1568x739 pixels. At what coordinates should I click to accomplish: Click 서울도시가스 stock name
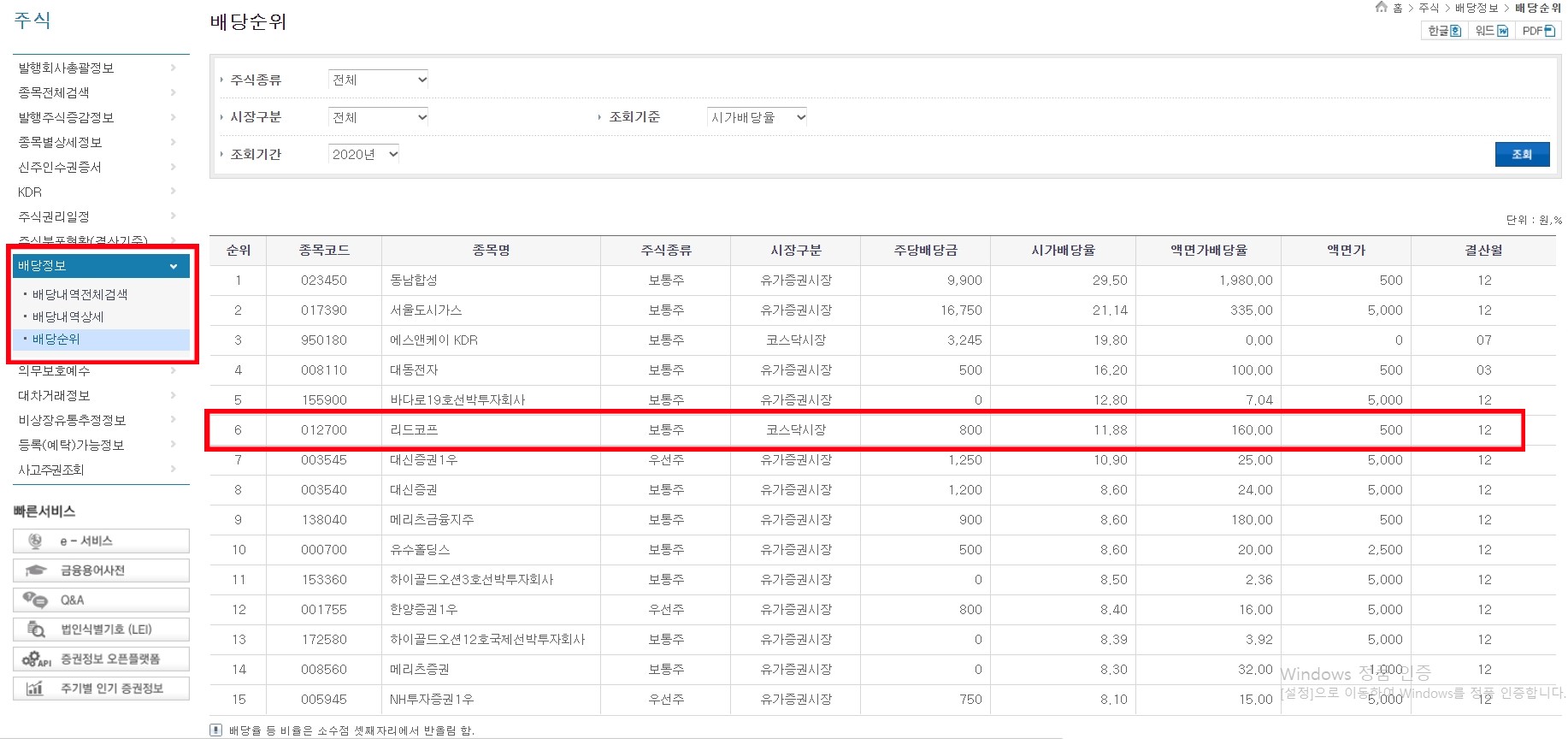pyautogui.click(x=426, y=310)
